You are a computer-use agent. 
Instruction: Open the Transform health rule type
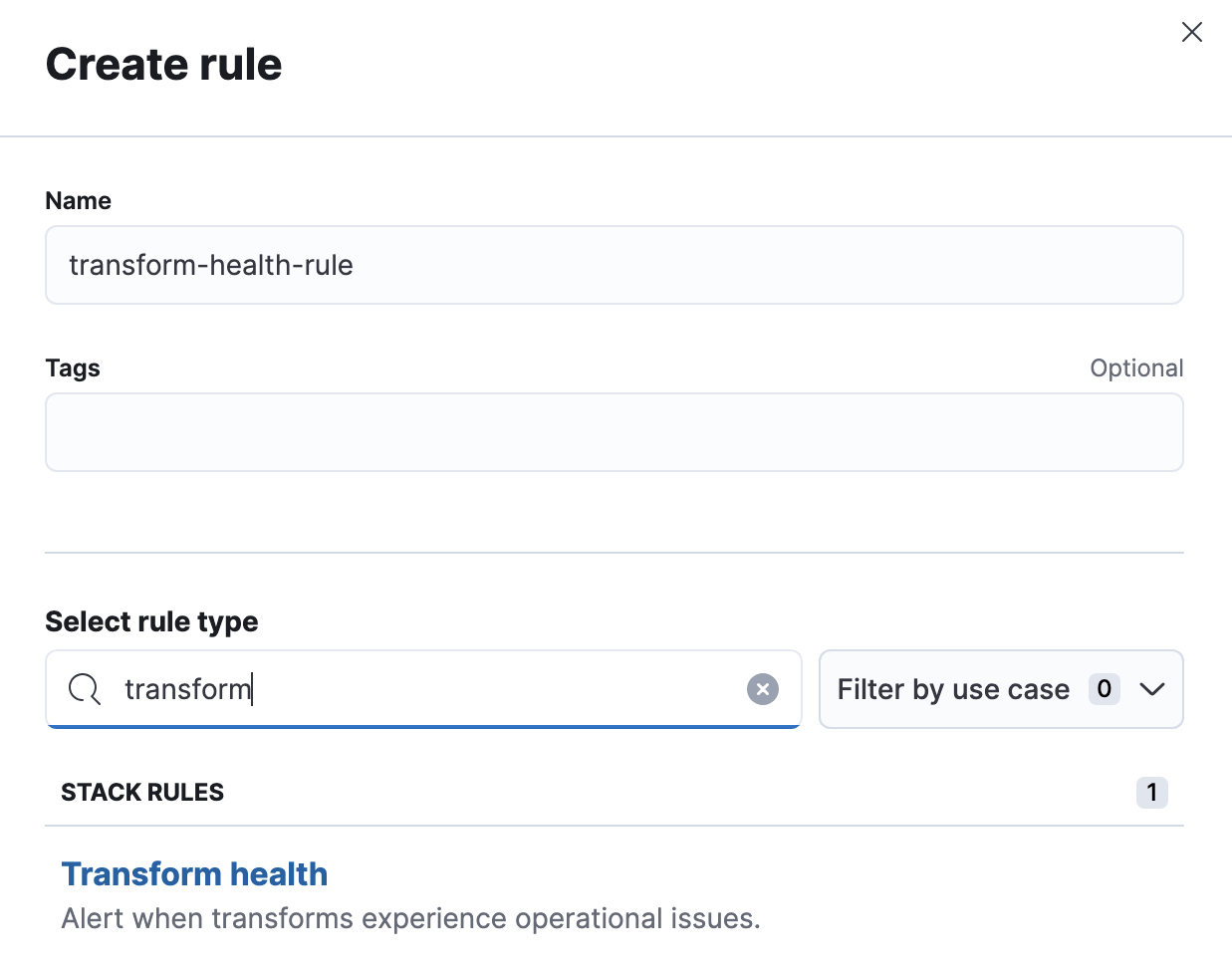(194, 873)
